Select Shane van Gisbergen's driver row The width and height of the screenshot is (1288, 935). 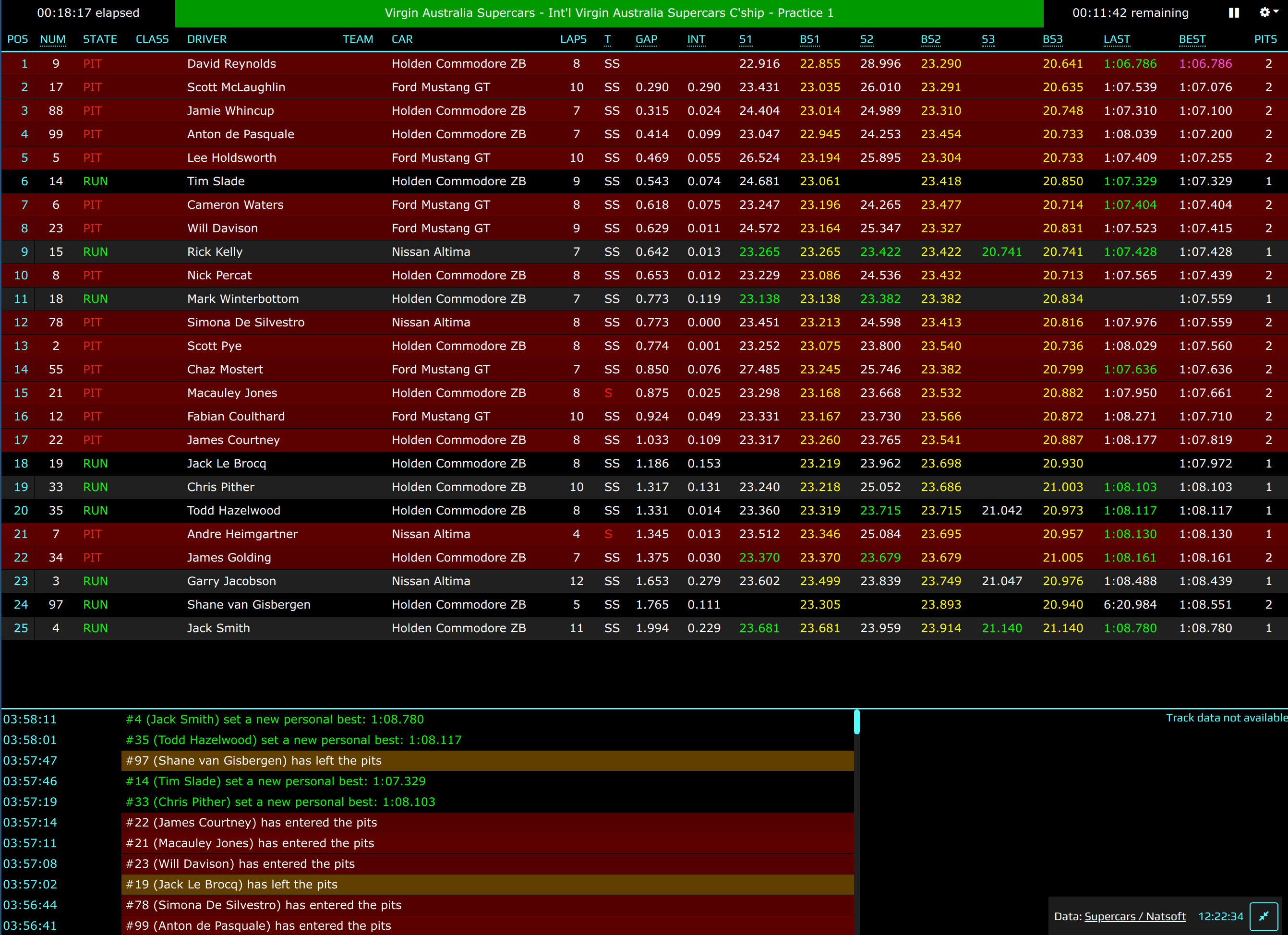[x=248, y=605]
